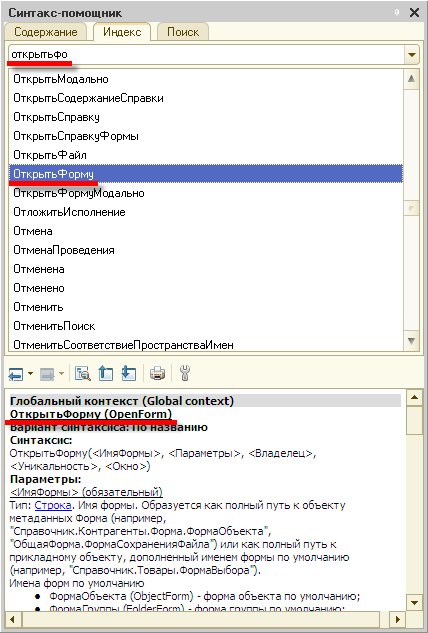Click the description pane scroll-down arrow
This screenshot has width=428, height=633.
pyautogui.click(x=414, y=603)
